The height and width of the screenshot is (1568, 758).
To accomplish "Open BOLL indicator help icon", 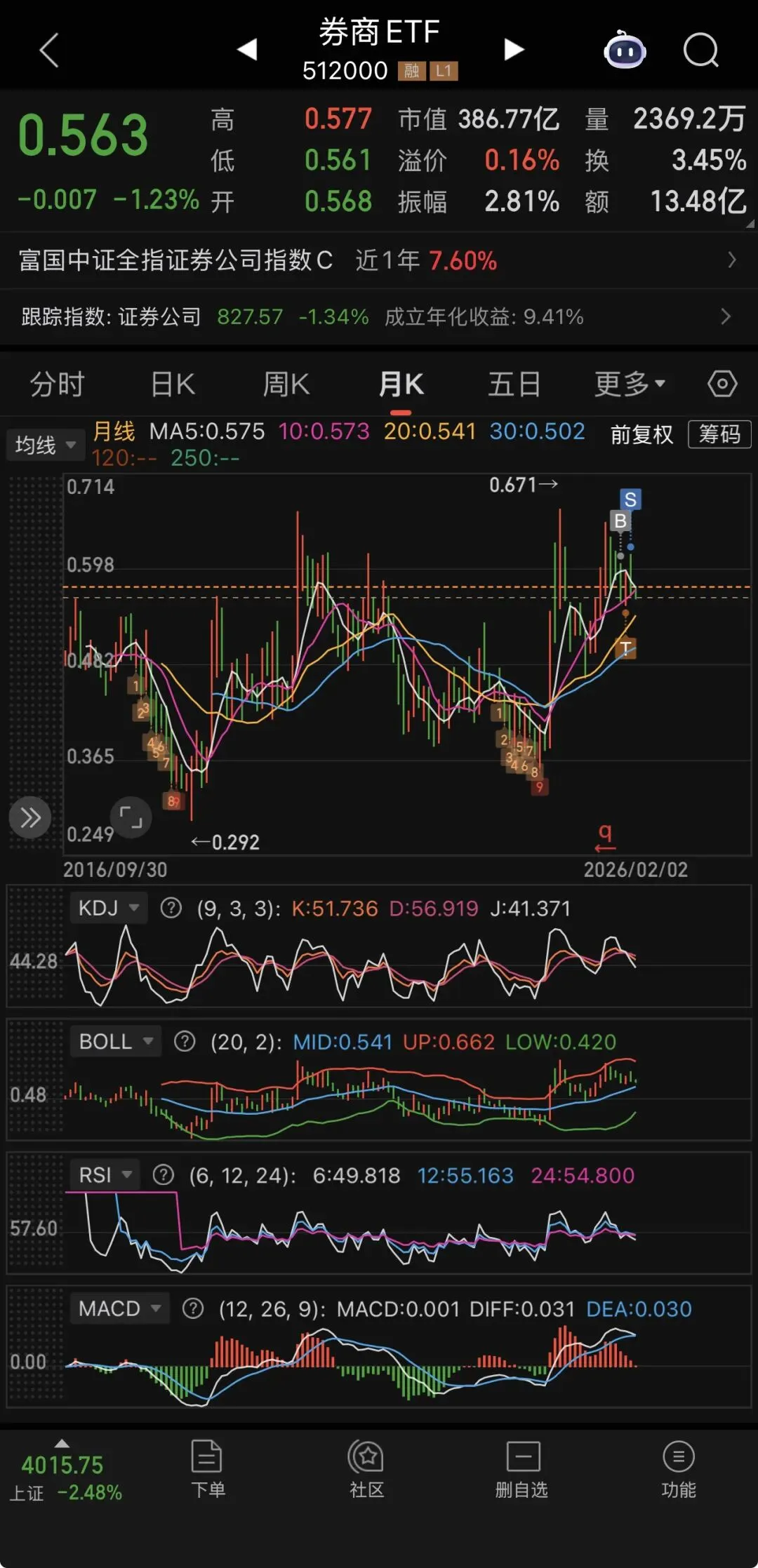I will 185,1042.
